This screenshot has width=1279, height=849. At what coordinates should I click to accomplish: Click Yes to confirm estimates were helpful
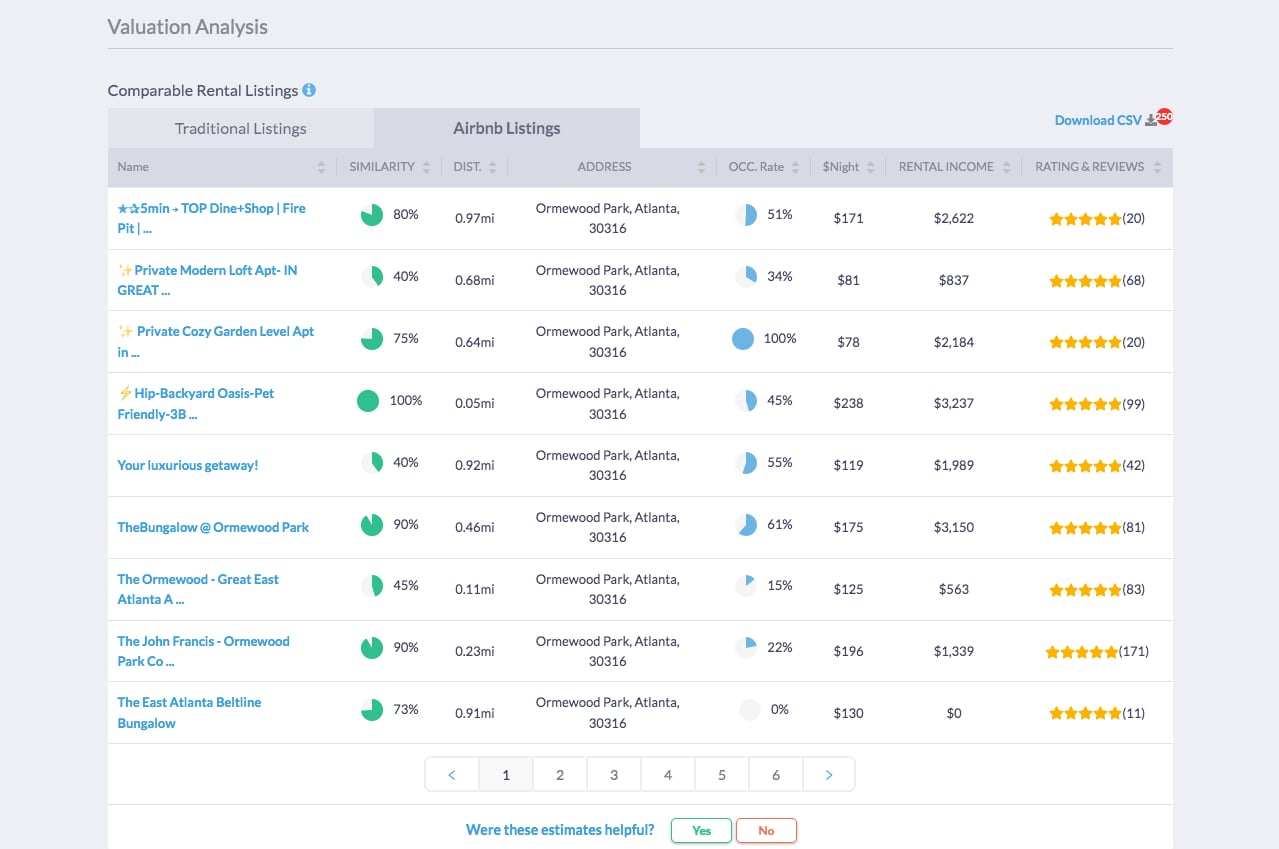tap(700, 830)
